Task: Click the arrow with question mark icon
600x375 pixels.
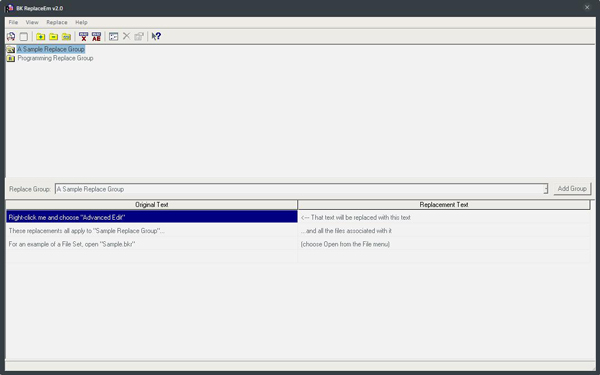Action: tap(156, 36)
